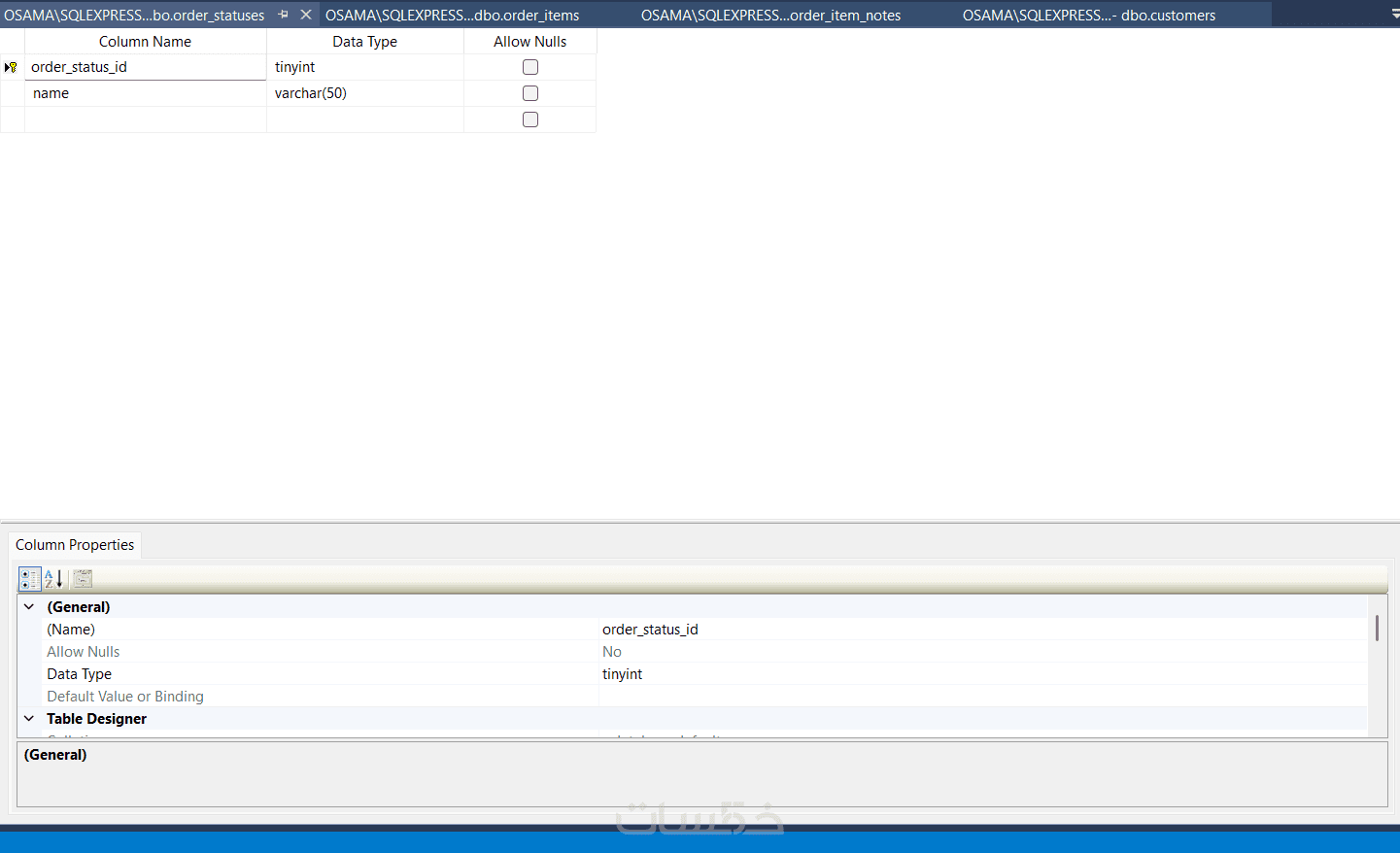Switch to the dbo.customers tab

coord(1088,15)
